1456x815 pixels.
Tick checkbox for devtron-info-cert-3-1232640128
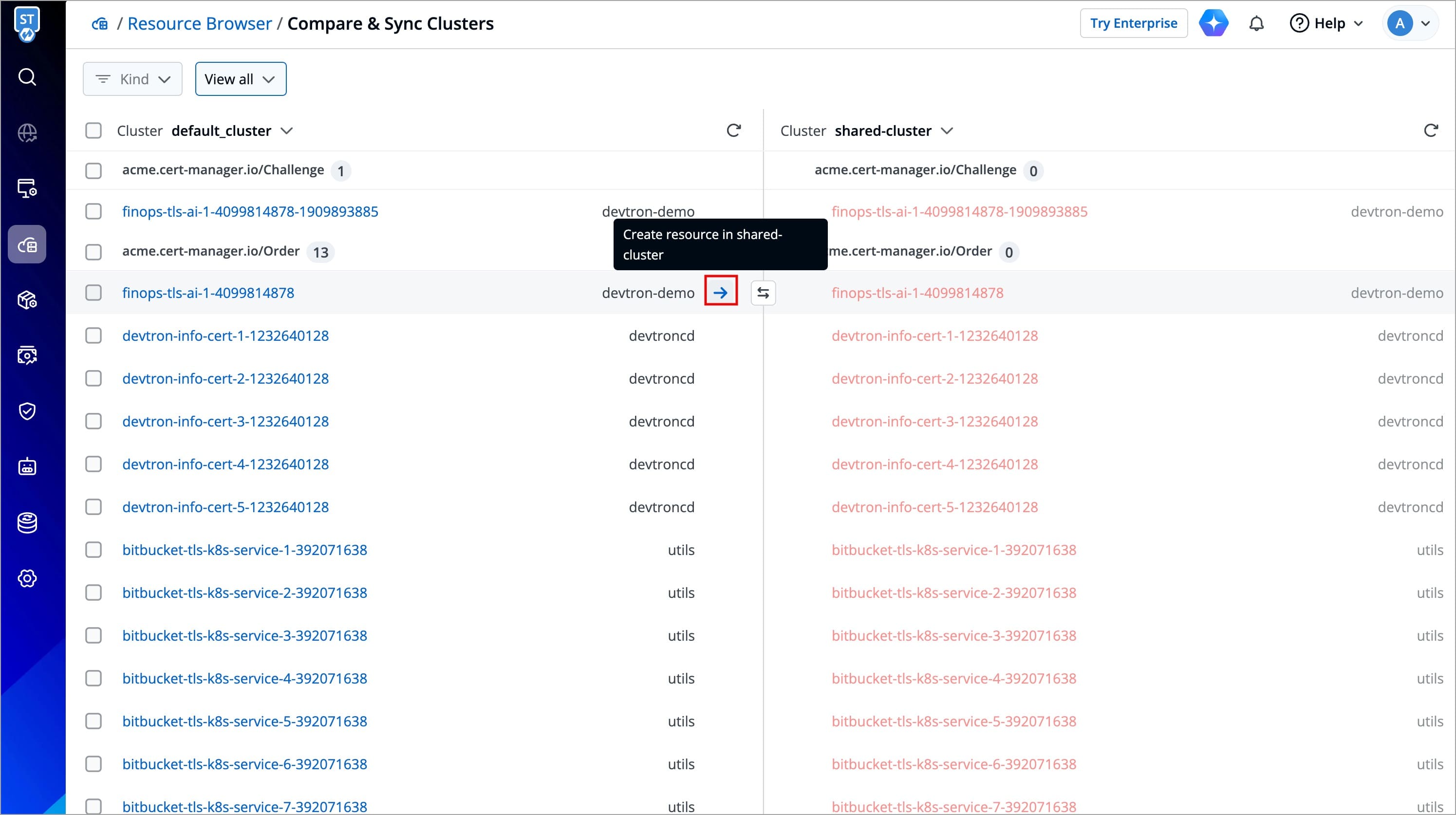pyautogui.click(x=93, y=422)
